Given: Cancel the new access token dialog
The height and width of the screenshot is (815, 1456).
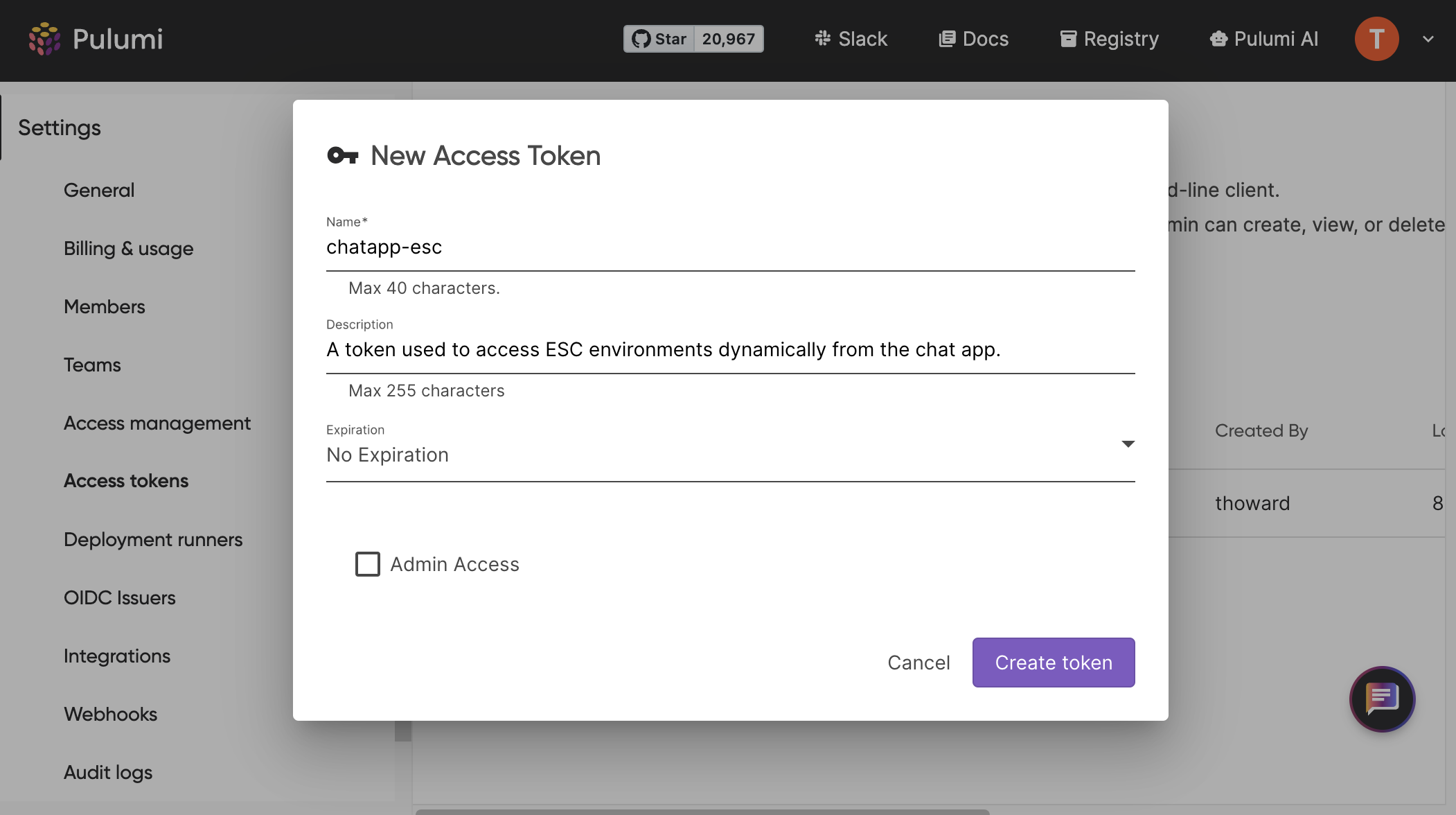Looking at the screenshot, I should pos(918,663).
